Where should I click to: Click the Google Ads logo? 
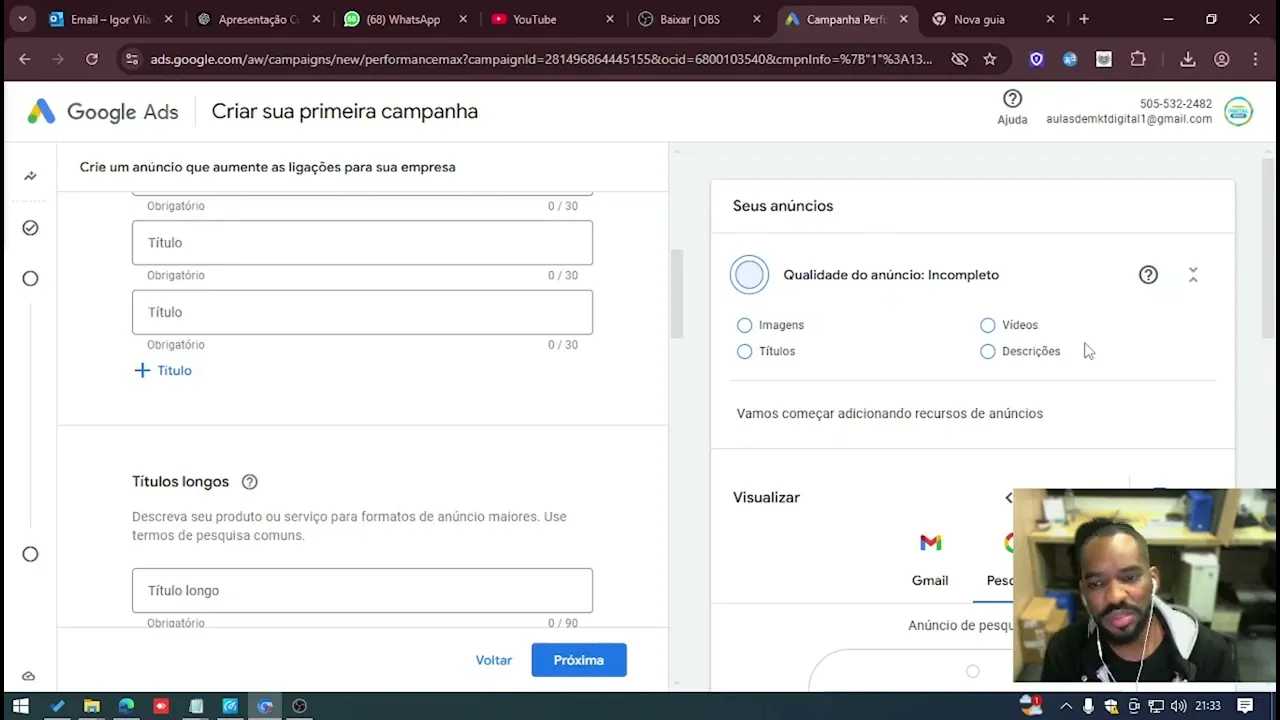click(102, 112)
